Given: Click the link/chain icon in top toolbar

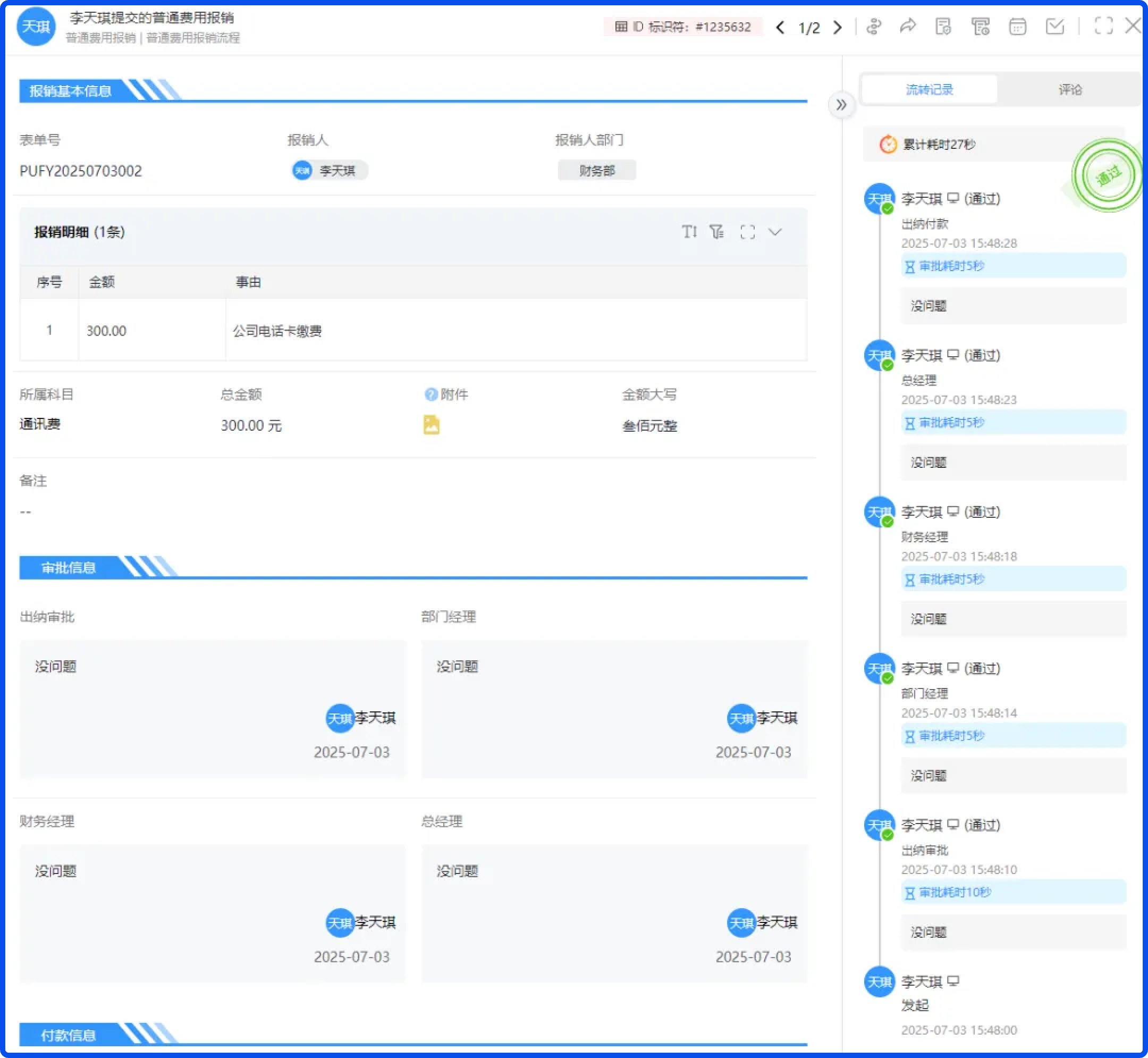Looking at the screenshot, I should (x=873, y=27).
